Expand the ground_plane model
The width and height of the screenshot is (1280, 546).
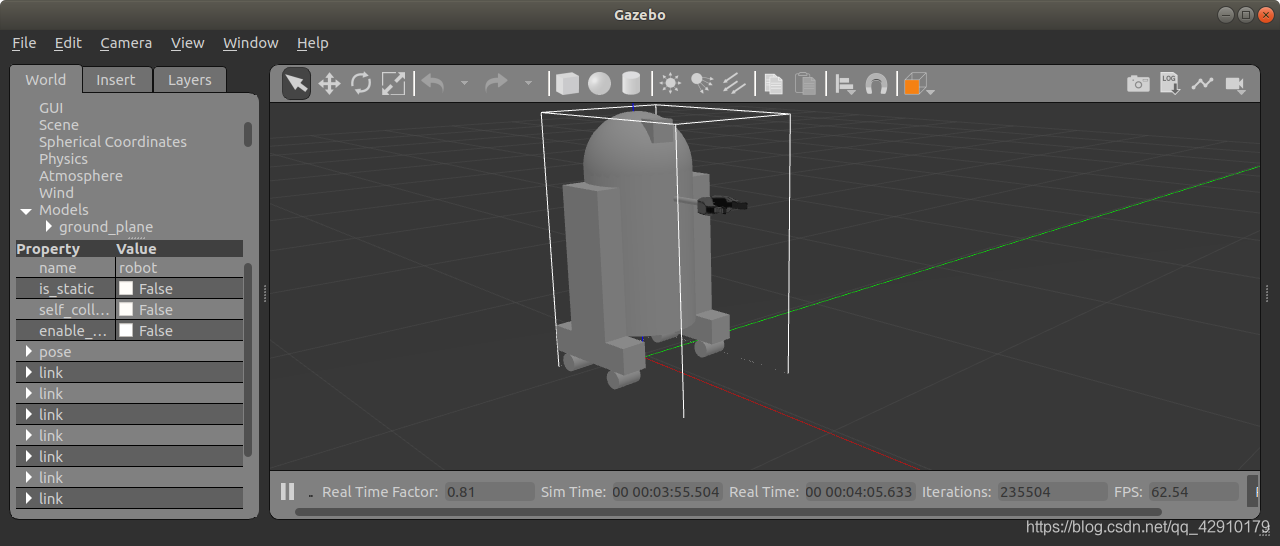click(x=49, y=227)
